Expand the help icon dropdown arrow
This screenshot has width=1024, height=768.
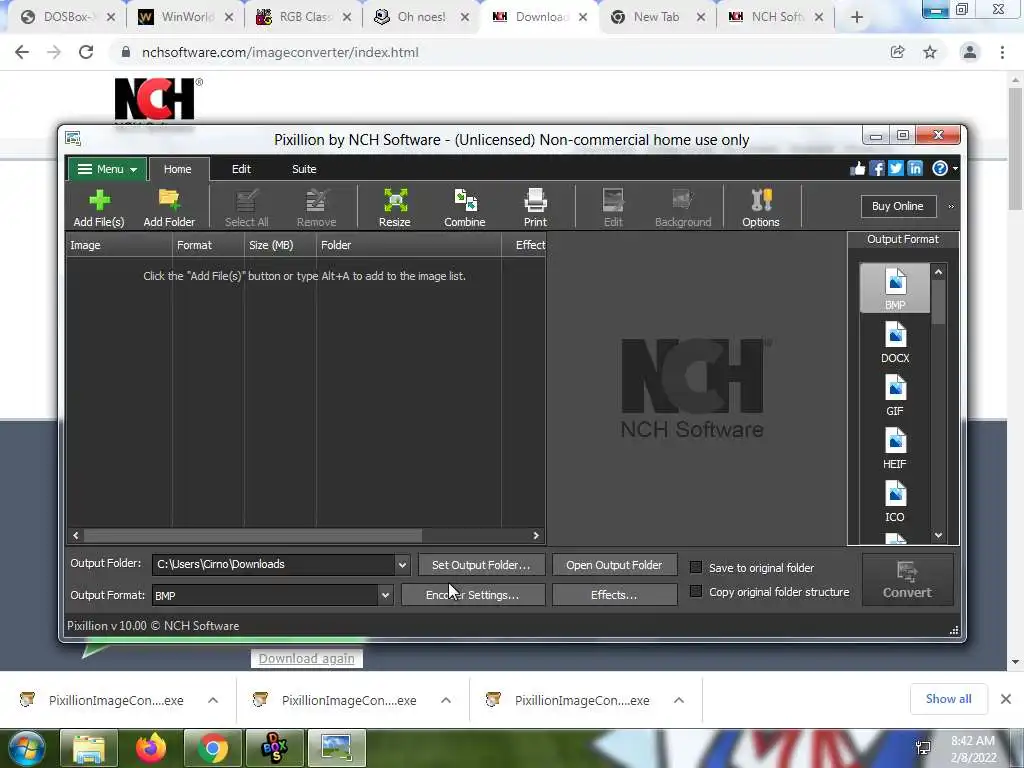[x=955, y=168]
